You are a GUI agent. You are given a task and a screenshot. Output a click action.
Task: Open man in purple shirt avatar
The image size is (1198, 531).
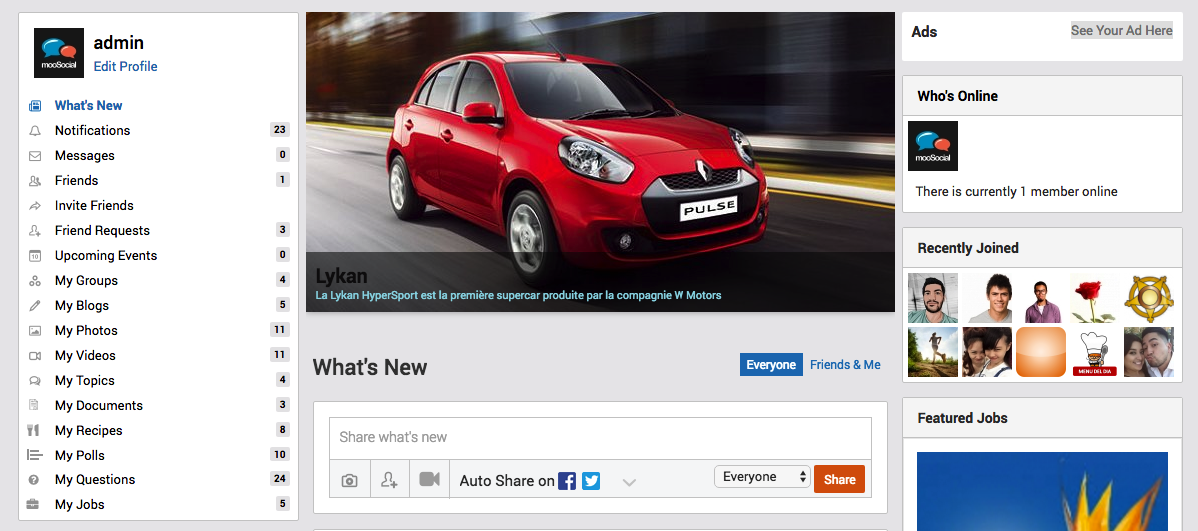tap(1041, 298)
